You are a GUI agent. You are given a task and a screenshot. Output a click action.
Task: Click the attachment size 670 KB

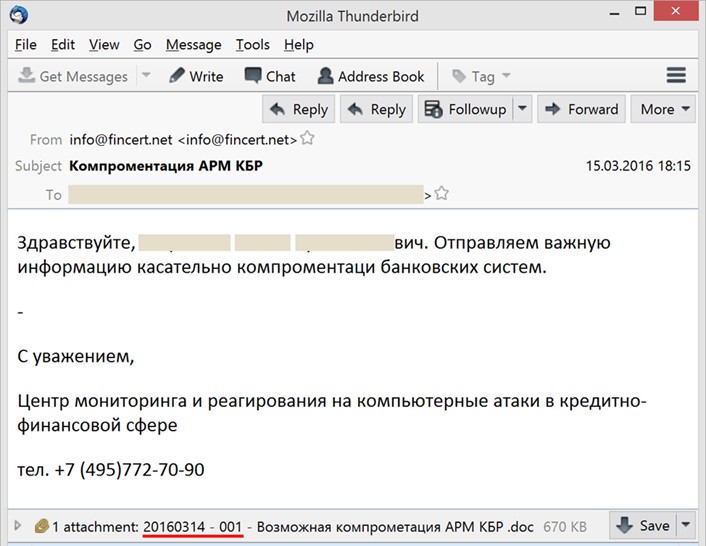(565, 527)
